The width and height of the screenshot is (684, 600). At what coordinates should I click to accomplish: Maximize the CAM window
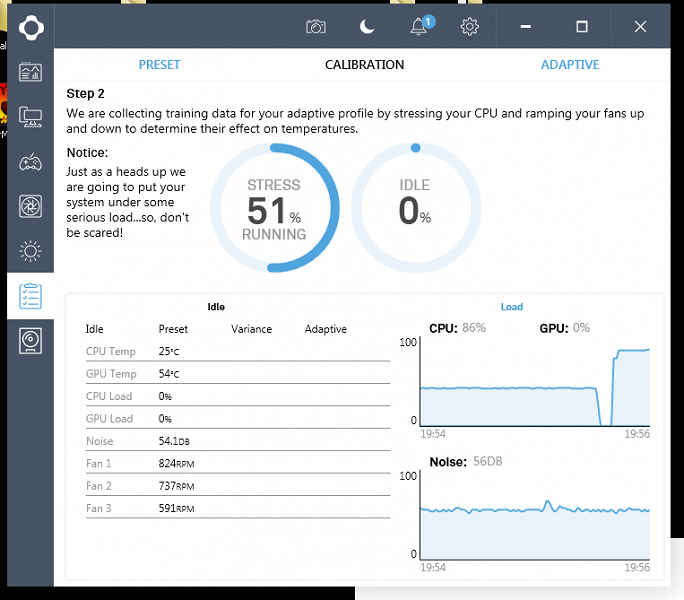pyautogui.click(x=582, y=27)
